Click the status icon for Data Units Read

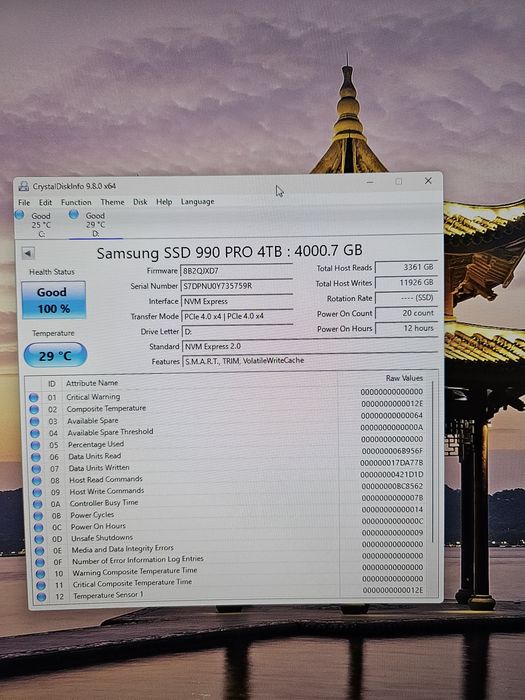36,457
